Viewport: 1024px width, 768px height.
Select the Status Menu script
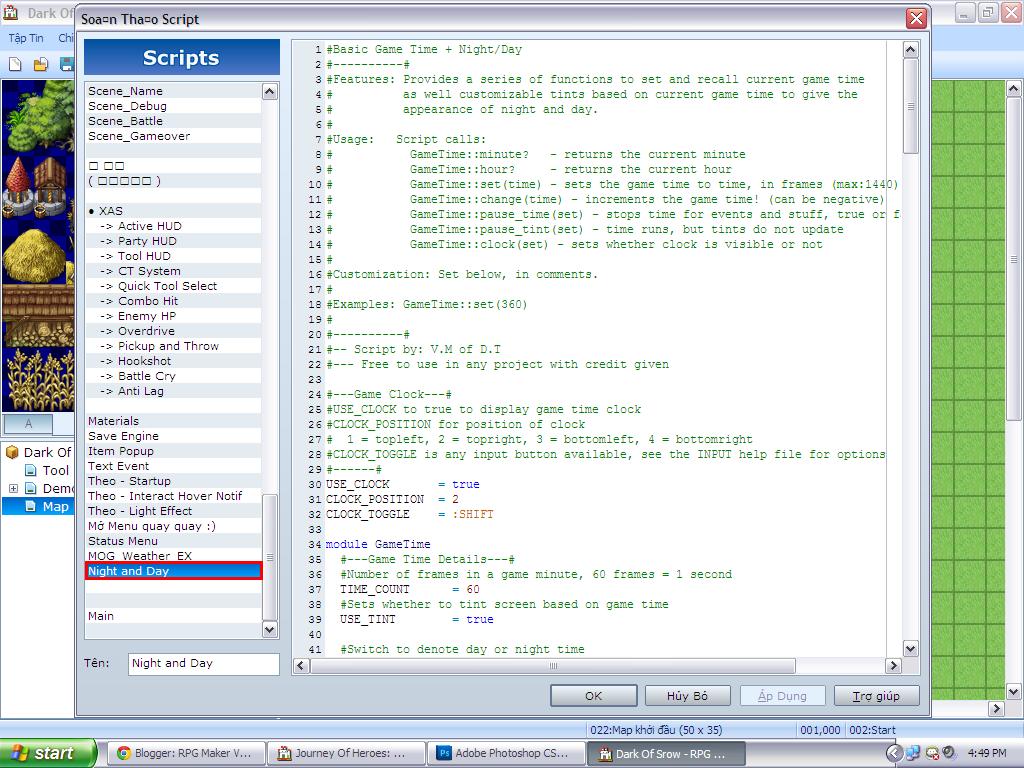pyautogui.click(x=173, y=541)
